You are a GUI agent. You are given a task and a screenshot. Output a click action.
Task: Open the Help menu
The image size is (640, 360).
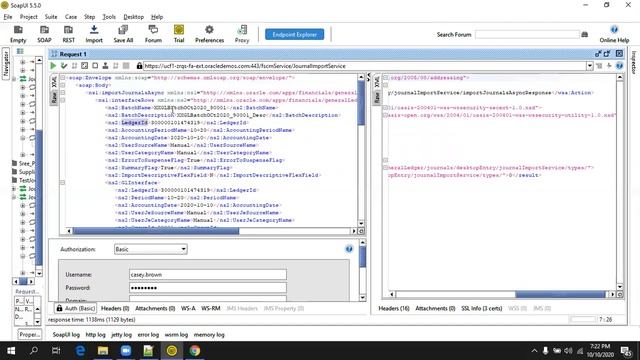coord(157,17)
